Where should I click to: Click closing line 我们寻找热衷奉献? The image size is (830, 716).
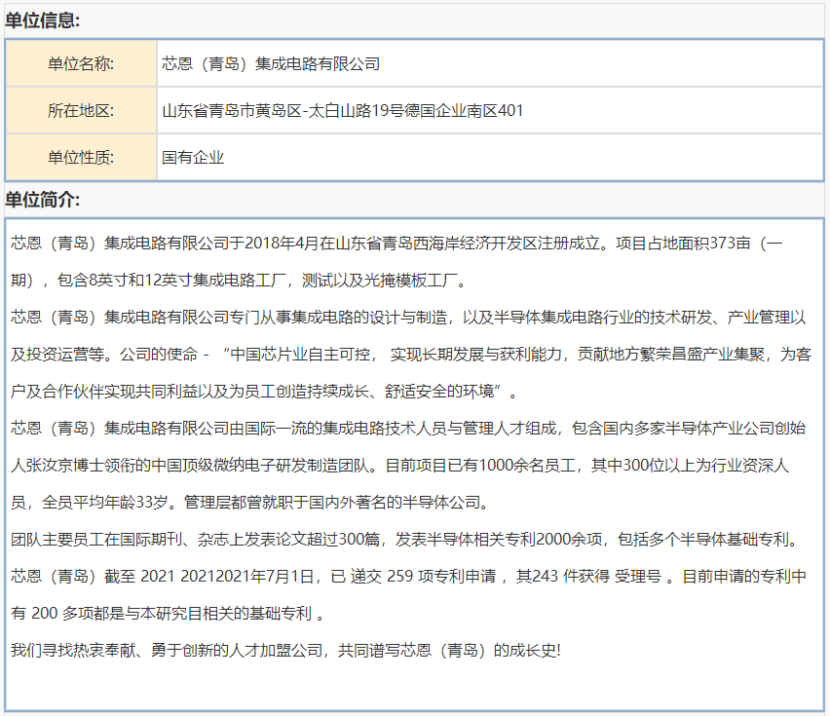pyautogui.click(x=286, y=650)
